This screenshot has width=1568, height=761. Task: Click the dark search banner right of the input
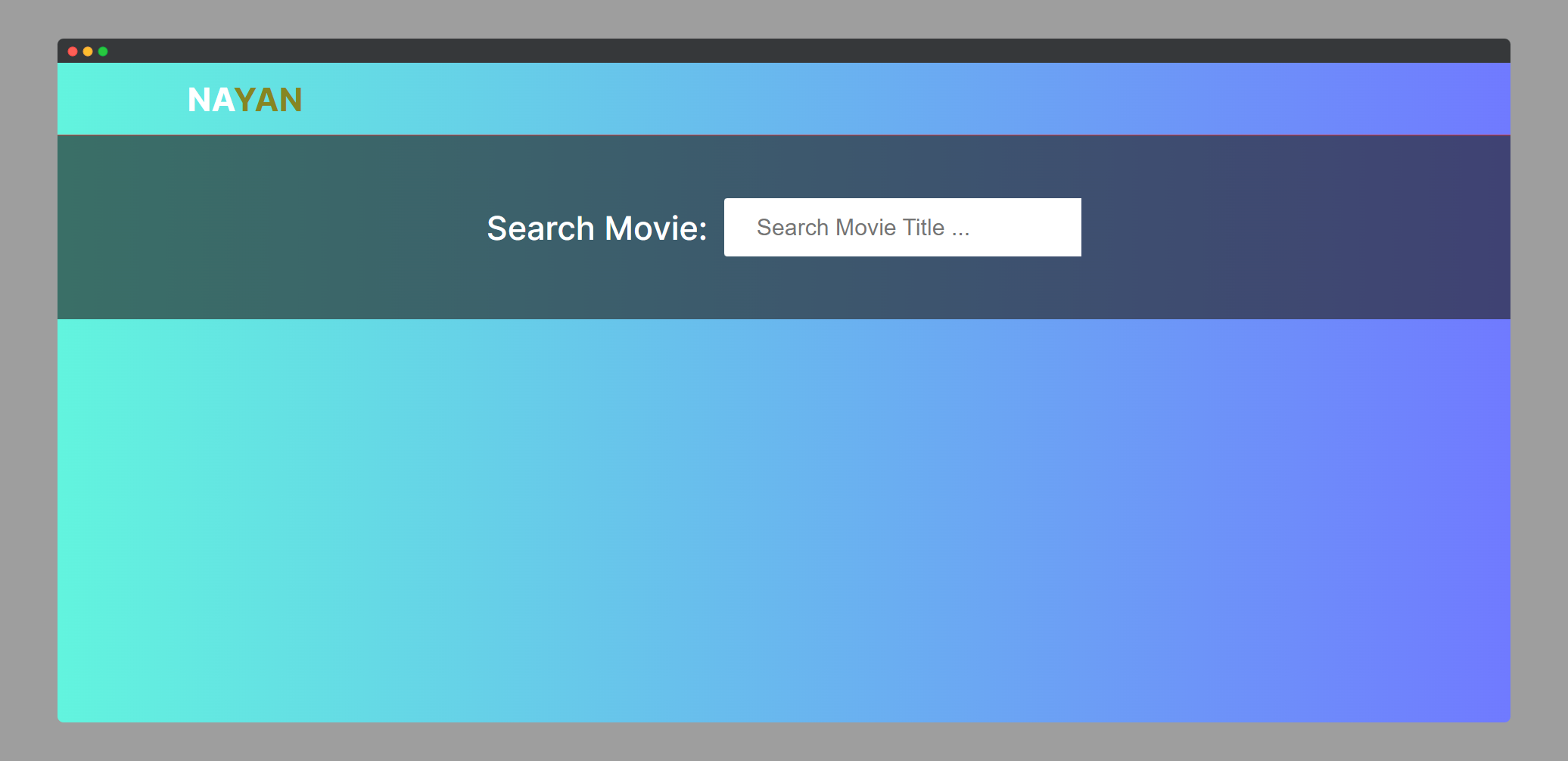pos(1286,227)
